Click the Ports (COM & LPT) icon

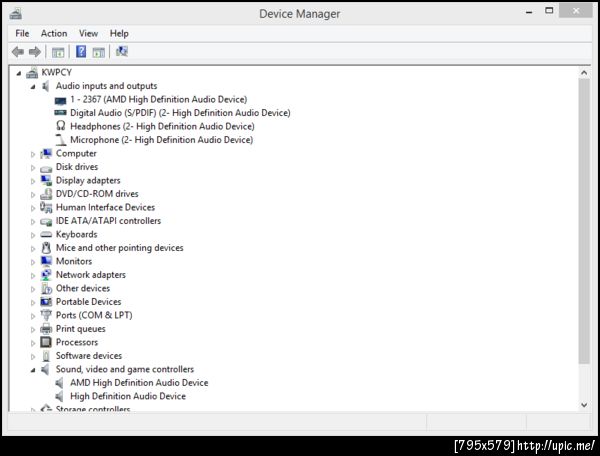tap(46, 315)
